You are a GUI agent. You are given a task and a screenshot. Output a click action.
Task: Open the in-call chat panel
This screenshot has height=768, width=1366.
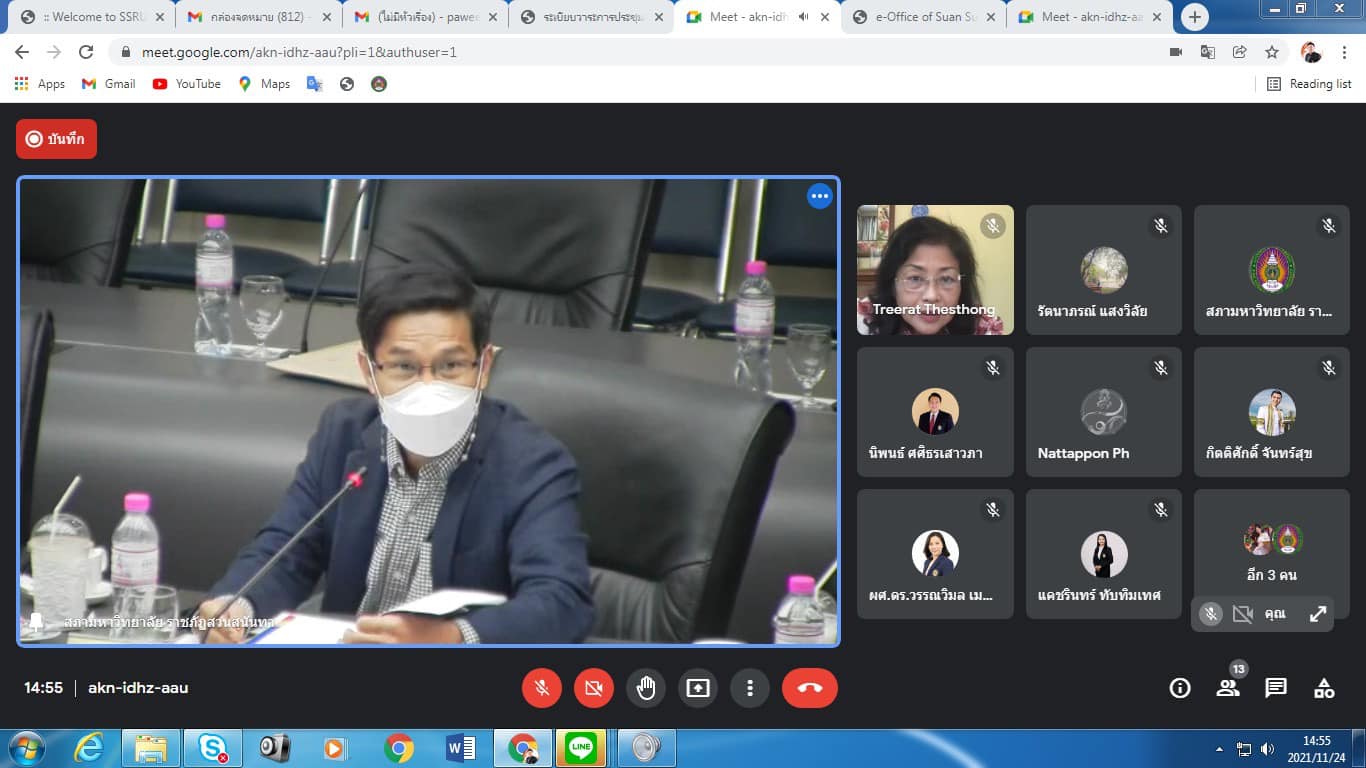1276,688
